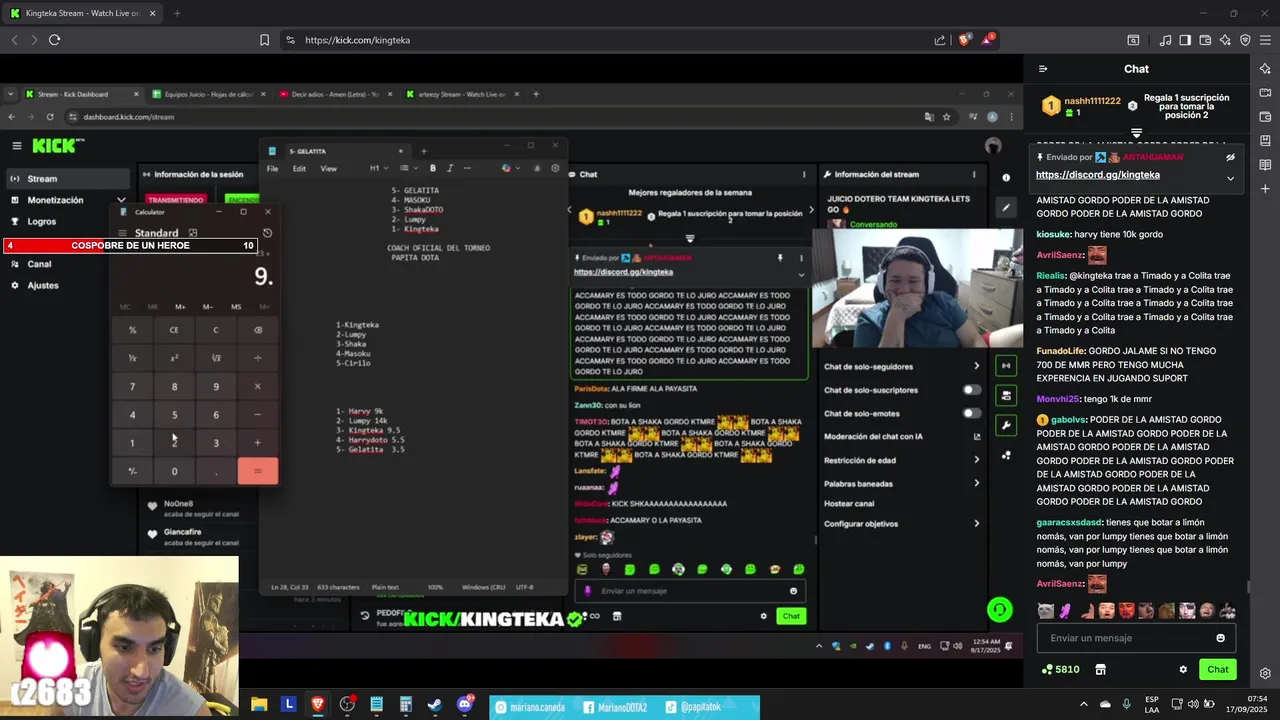Viewport: 1280px width, 720px height.
Task: Collapse the Kick chat panel icon
Action: [1043, 69]
